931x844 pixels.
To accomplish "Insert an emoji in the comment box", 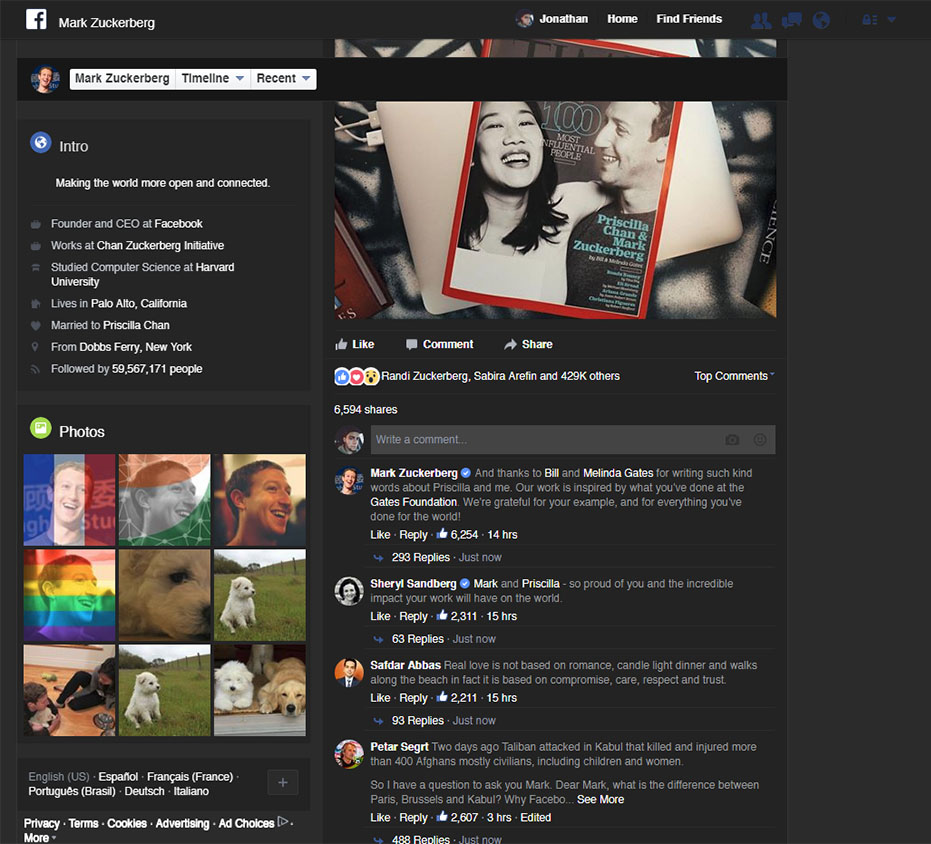I will click(760, 440).
